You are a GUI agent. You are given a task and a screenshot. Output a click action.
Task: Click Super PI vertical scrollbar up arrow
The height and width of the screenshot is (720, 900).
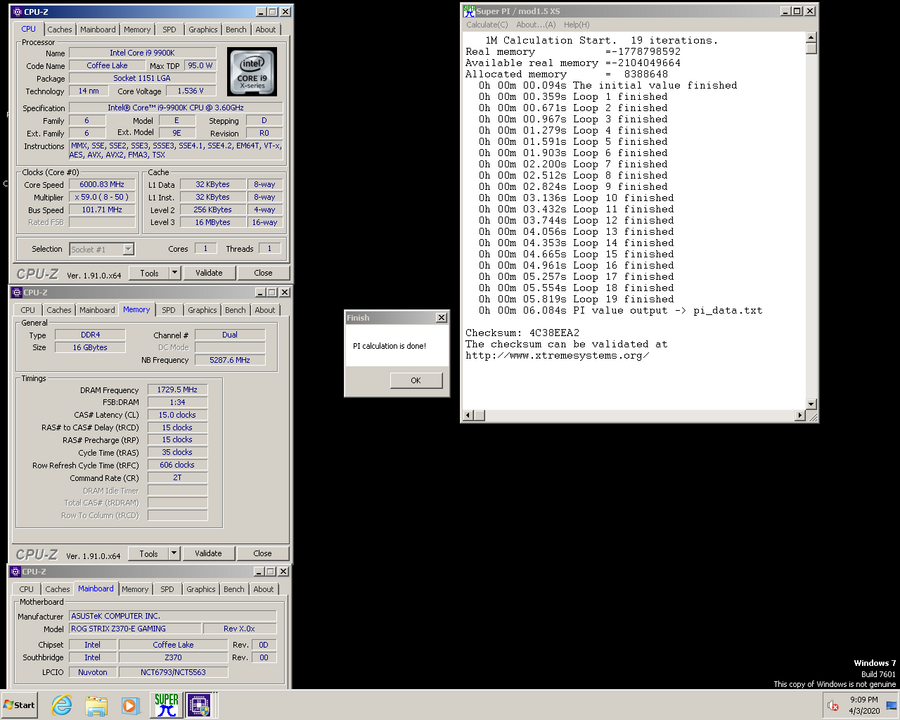pos(811,38)
